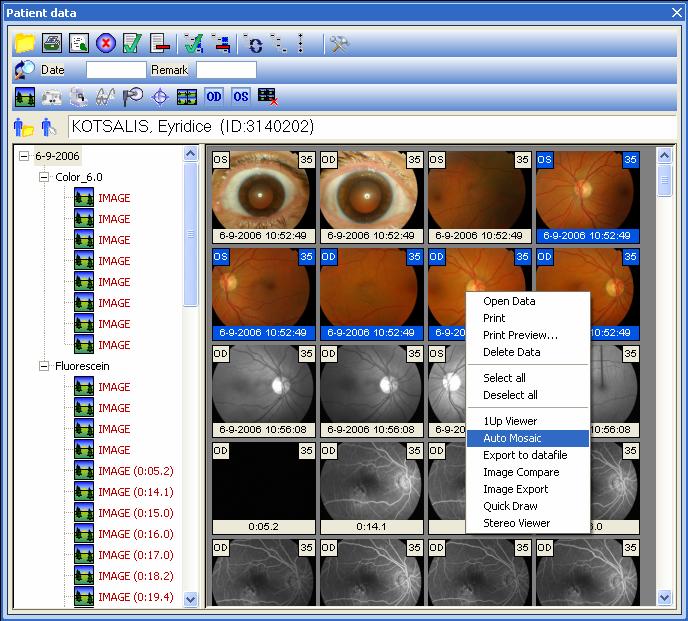
Task: Toggle the OD eye filter button
Action: pos(214,97)
